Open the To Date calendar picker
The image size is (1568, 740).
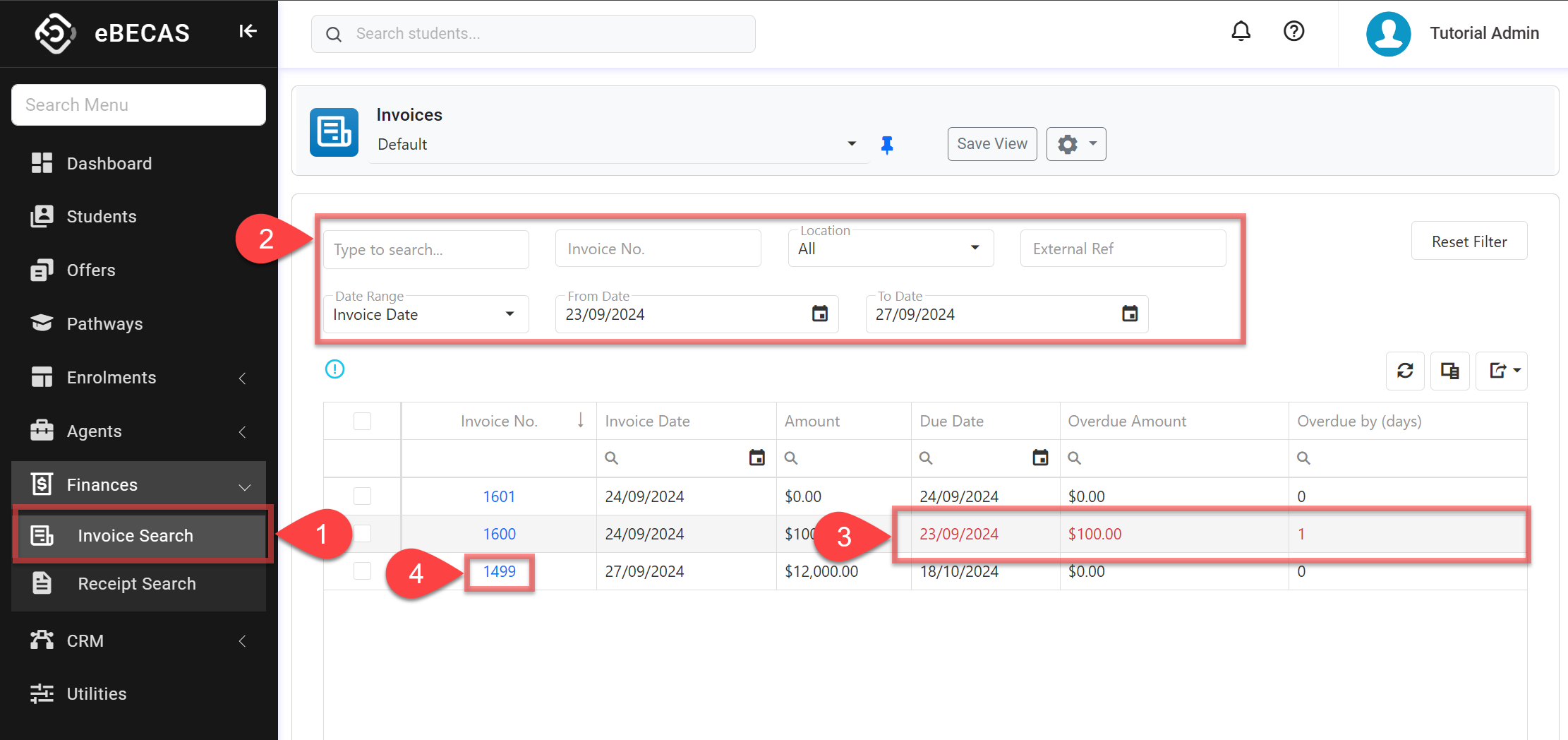click(1130, 314)
